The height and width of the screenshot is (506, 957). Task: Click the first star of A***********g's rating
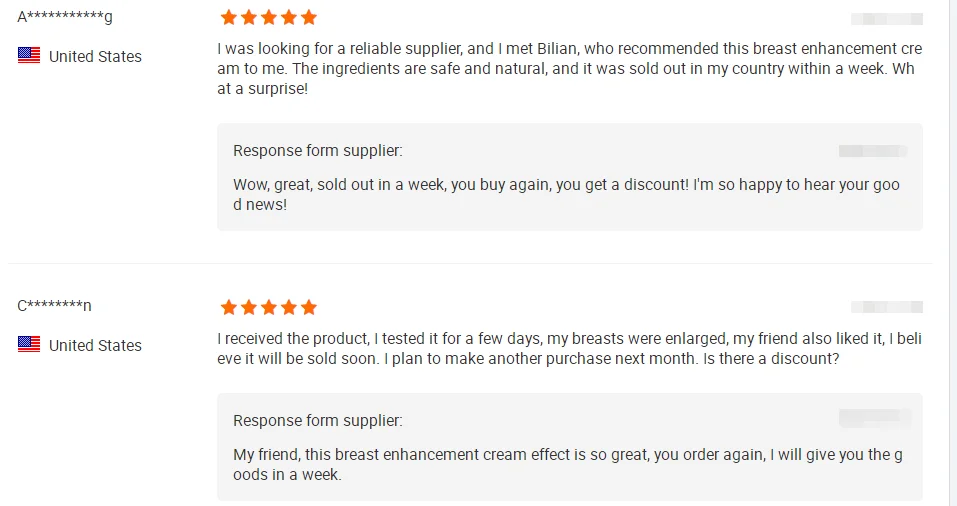(229, 17)
